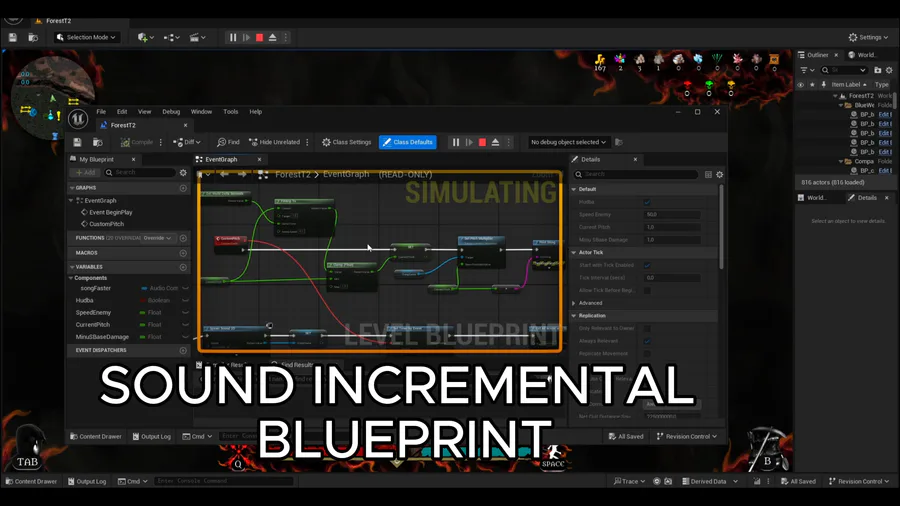Click Hide Unrelated button
The width and height of the screenshot is (900, 506).
point(274,142)
